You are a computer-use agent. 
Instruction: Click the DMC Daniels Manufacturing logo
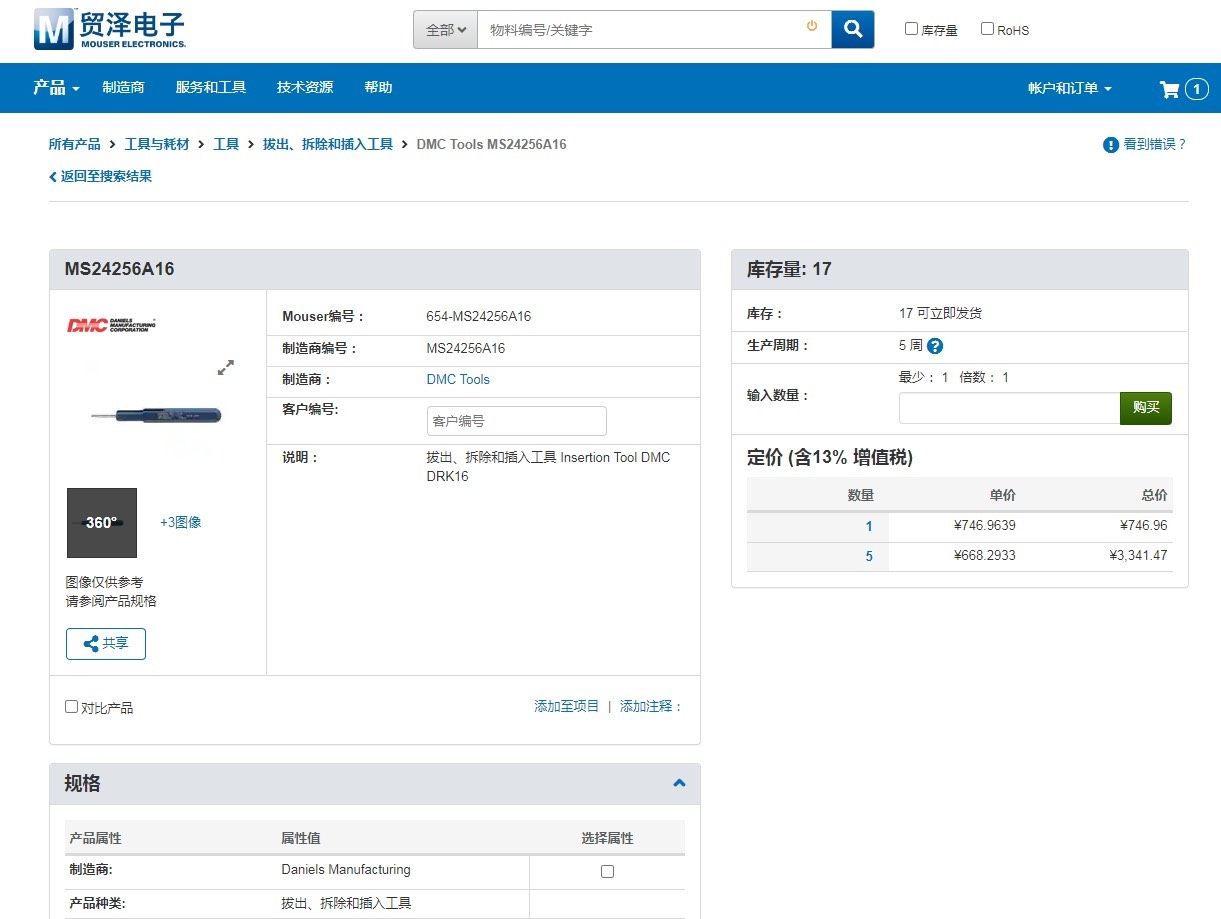coord(111,325)
